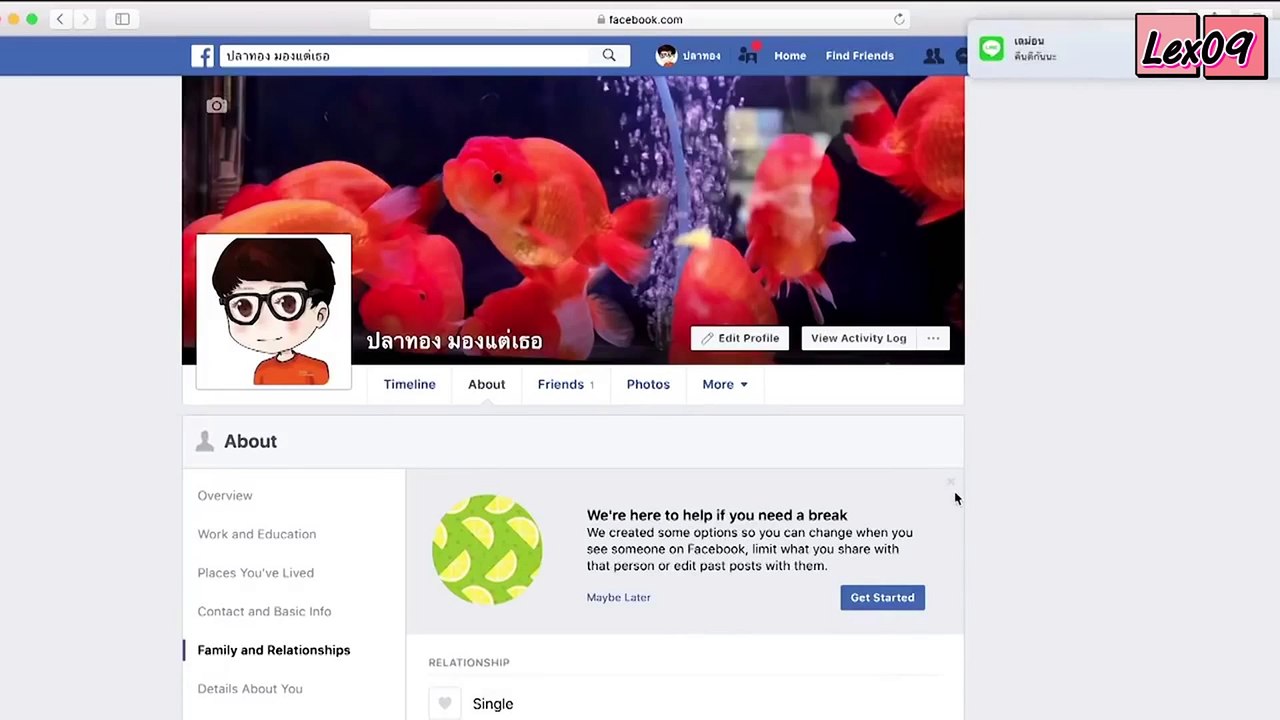Click the profile name on cover photo

coord(454,341)
